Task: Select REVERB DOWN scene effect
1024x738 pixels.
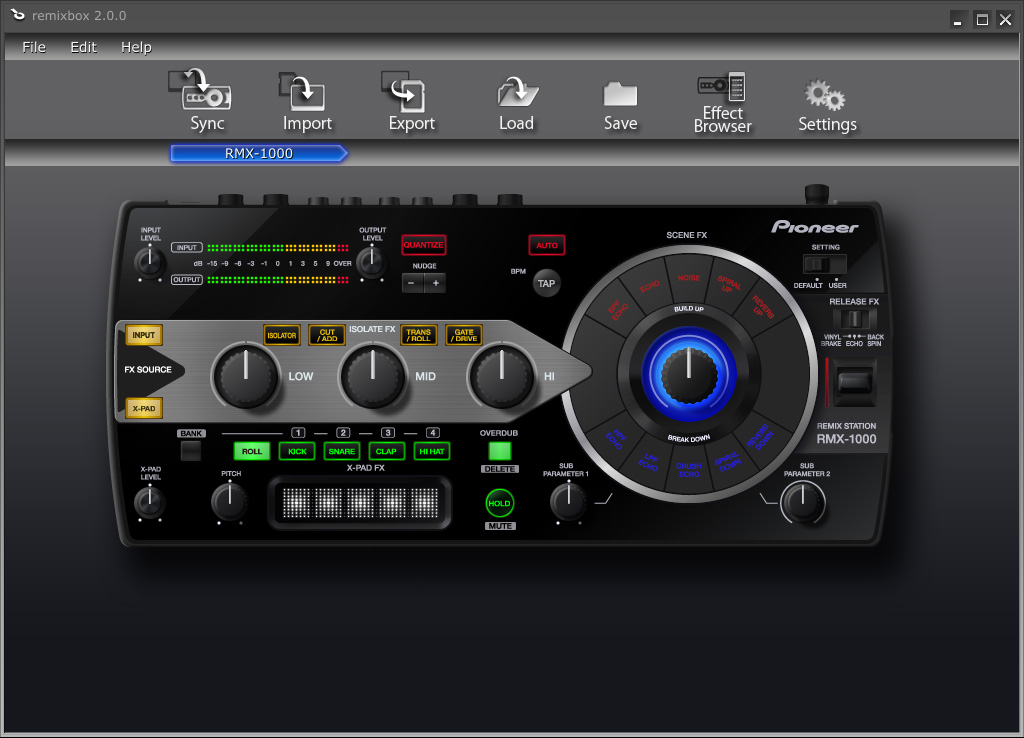Action: (x=760, y=438)
